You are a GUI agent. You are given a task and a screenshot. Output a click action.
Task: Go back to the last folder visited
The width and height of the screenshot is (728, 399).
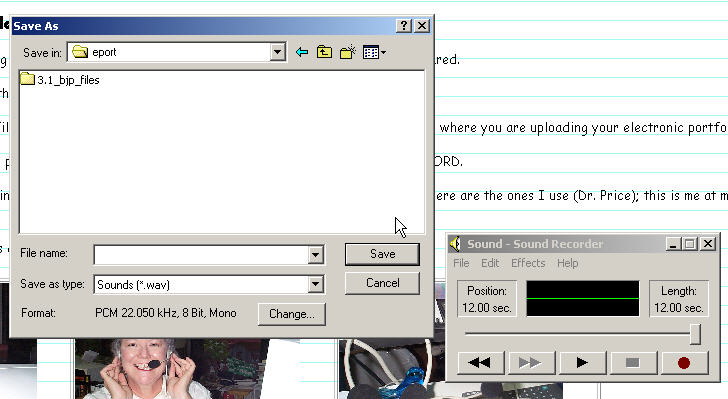coord(302,52)
